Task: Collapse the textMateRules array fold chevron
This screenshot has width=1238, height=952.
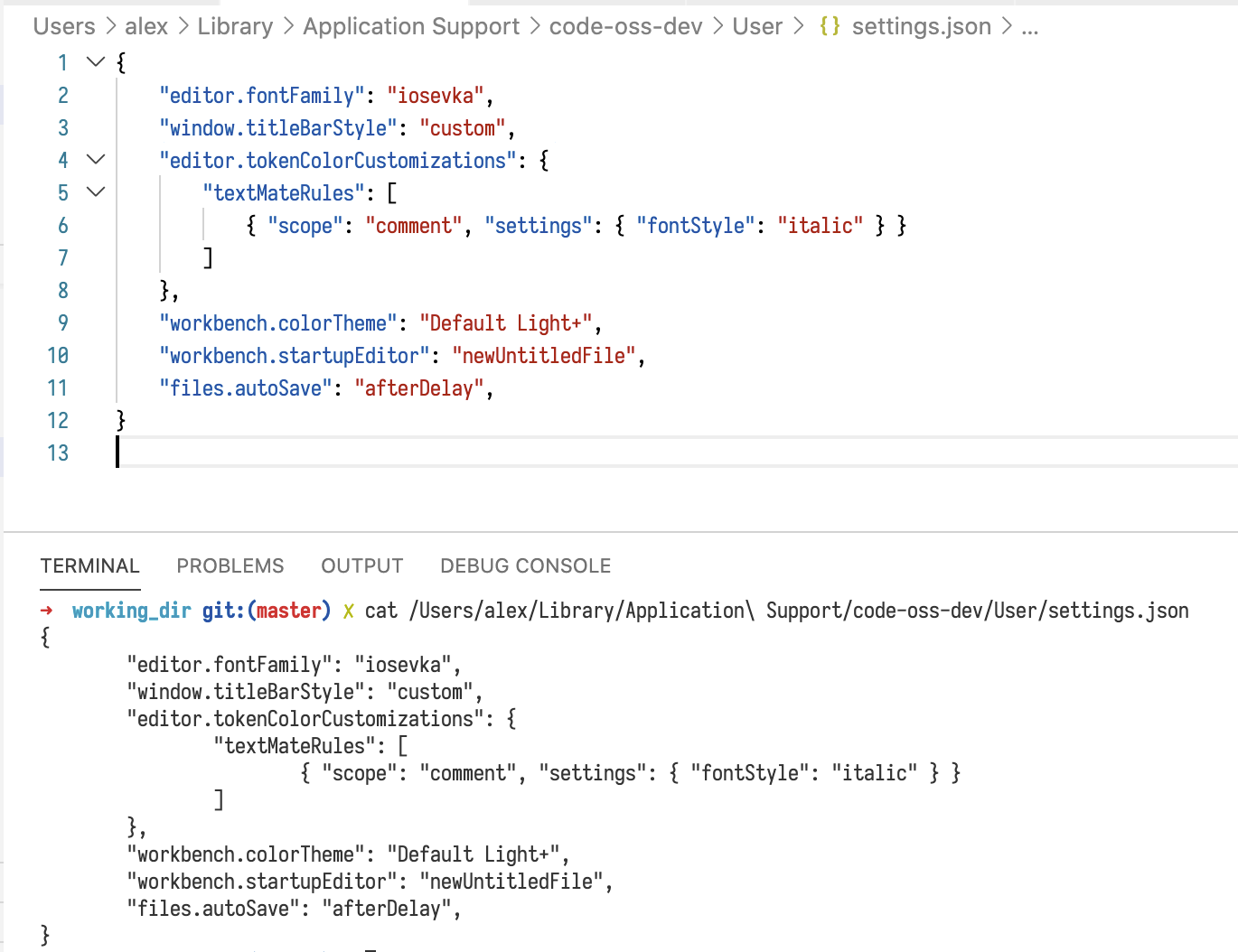Action: pyautogui.click(x=95, y=192)
